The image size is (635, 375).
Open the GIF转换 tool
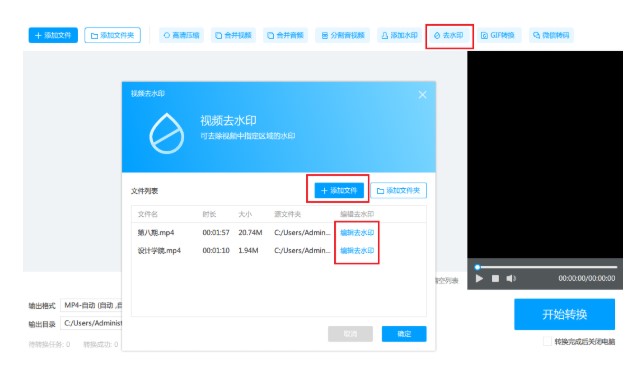tap(498, 35)
